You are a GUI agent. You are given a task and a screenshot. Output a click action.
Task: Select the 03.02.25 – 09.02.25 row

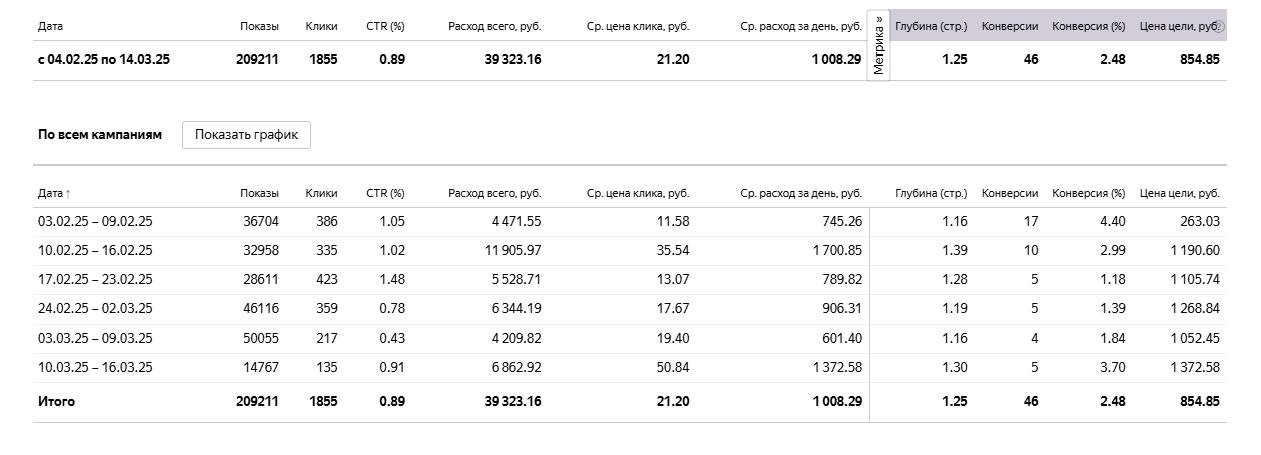pyautogui.click(x=629, y=222)
